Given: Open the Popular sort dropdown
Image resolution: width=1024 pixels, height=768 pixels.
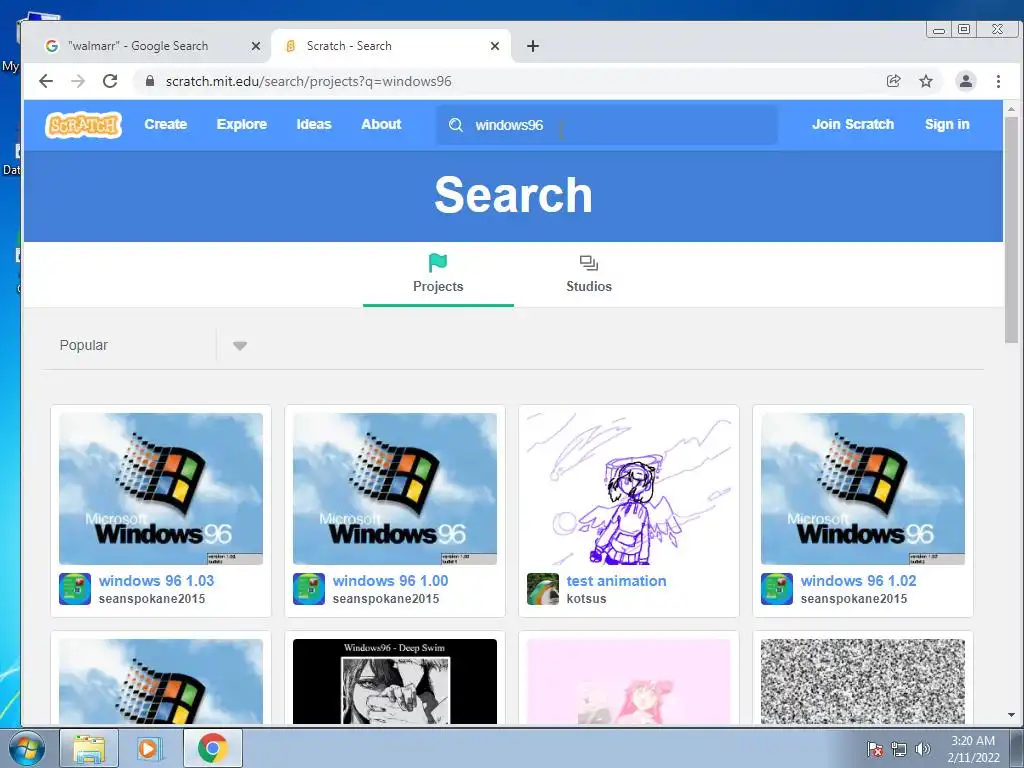Looking at the screenshot, I should pos(153,345).
